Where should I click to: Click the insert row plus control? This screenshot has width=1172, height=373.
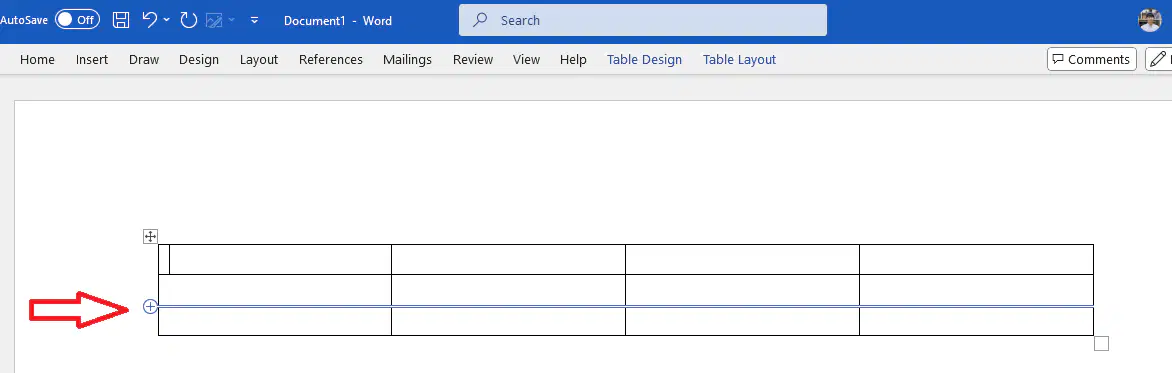point(150,306)
